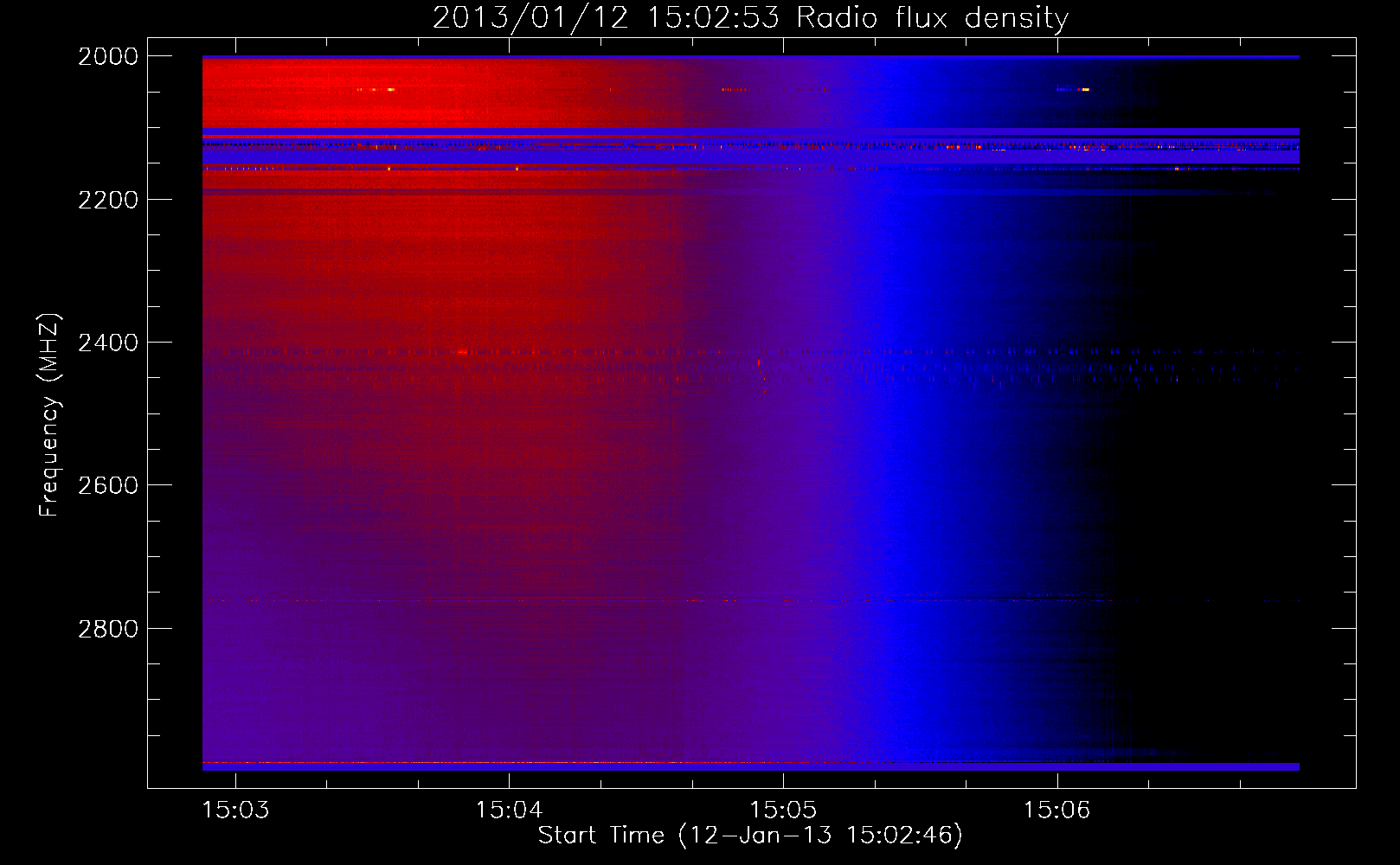Image resolution: width=1400 pixels, height=865 pixels.
Task: Click the "Start Time (12-Jan-13 15:02:46)" axis label
Action: 750,836
